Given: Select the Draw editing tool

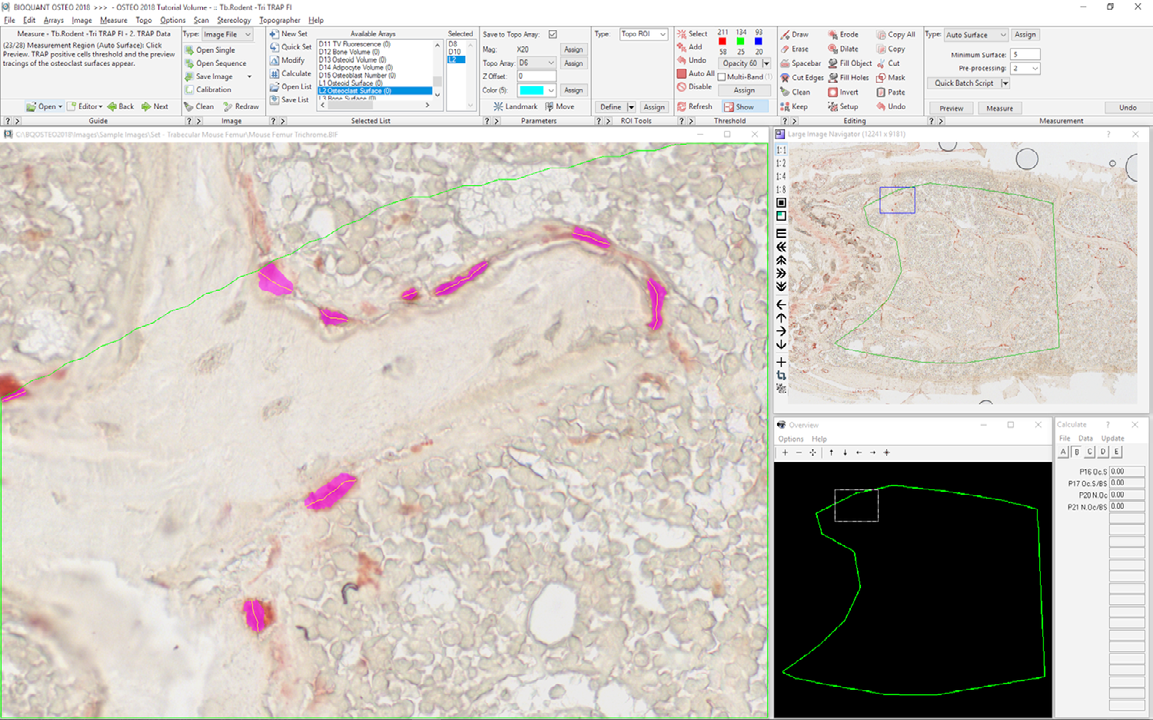Looking at the screenshot, I should [794, 35].
